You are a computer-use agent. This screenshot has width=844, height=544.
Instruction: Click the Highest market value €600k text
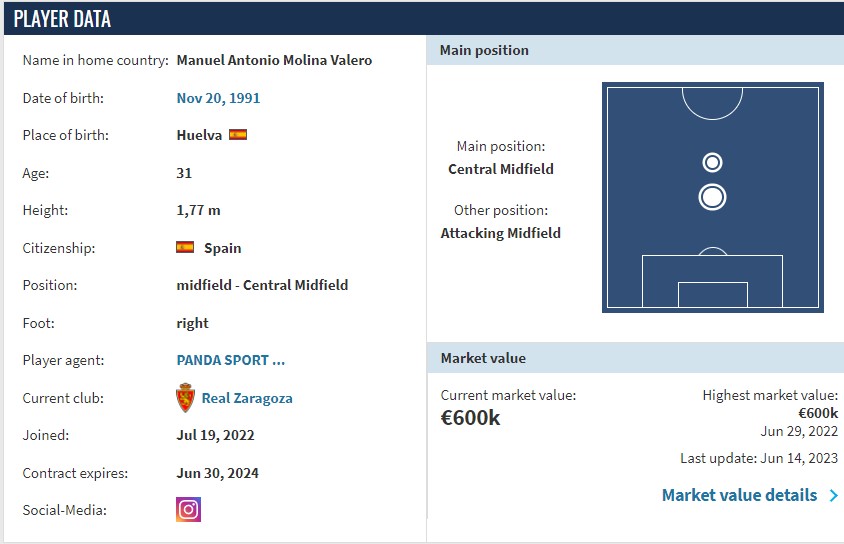(818, 413)
